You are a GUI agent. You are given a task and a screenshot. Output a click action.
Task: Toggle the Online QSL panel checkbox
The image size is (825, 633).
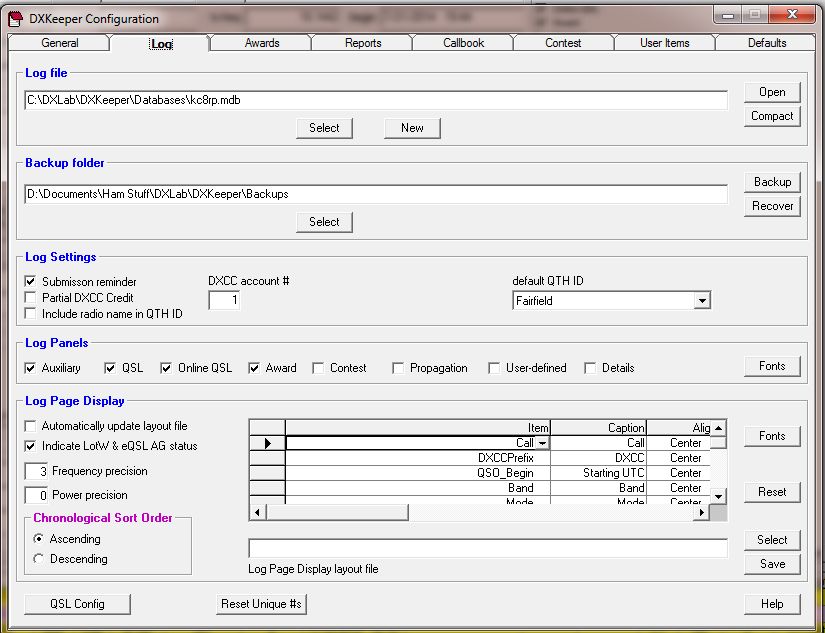[x=166, y=368]
